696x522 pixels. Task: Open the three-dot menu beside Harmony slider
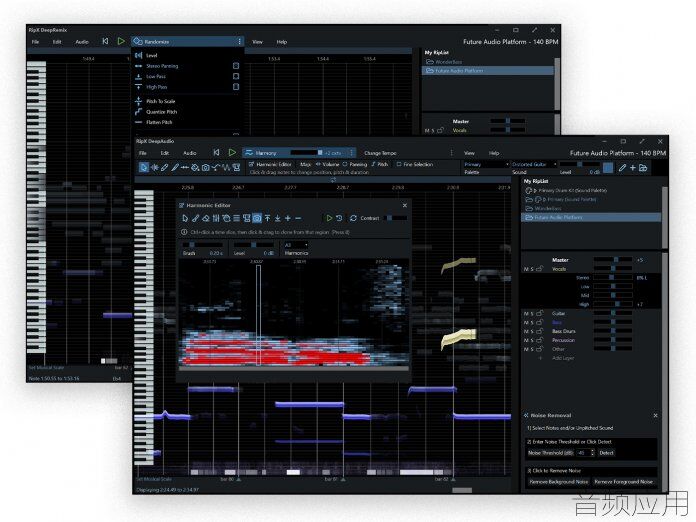(x=352, y=153)
